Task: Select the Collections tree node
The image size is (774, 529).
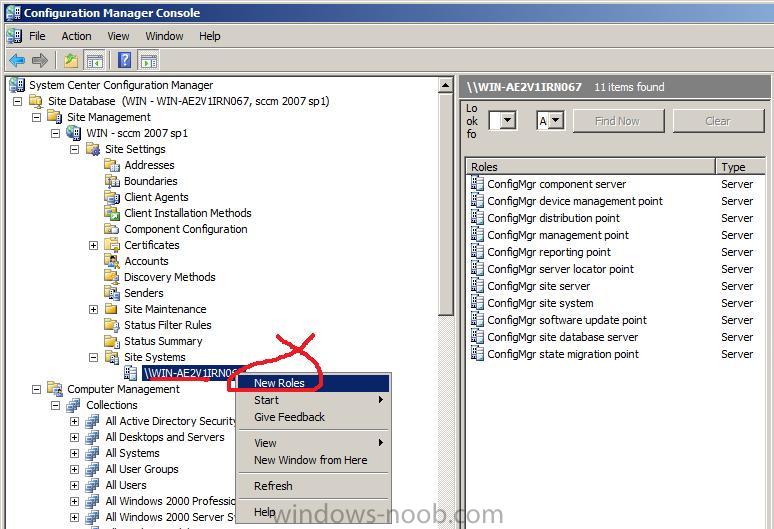Action: point(112,405)
